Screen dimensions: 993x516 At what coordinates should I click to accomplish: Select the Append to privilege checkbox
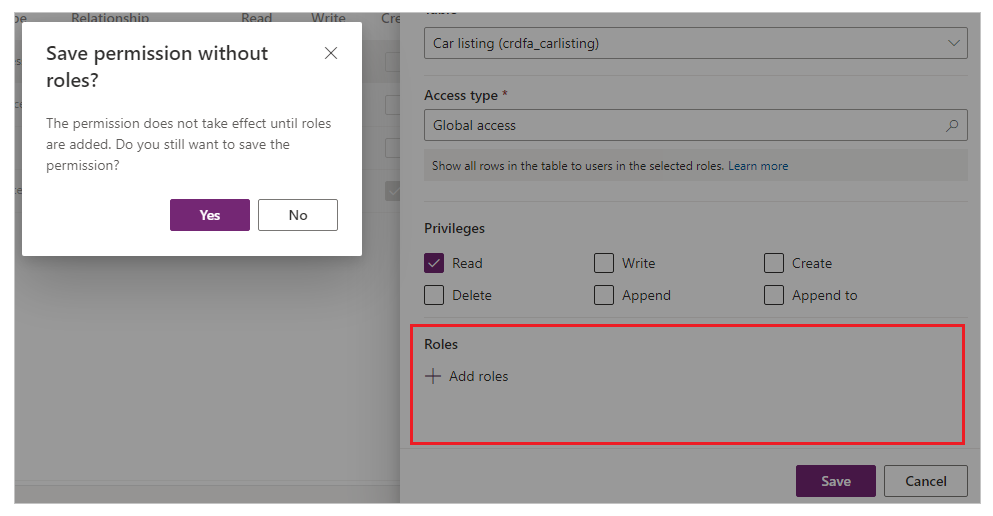click(x=774, y=296)
